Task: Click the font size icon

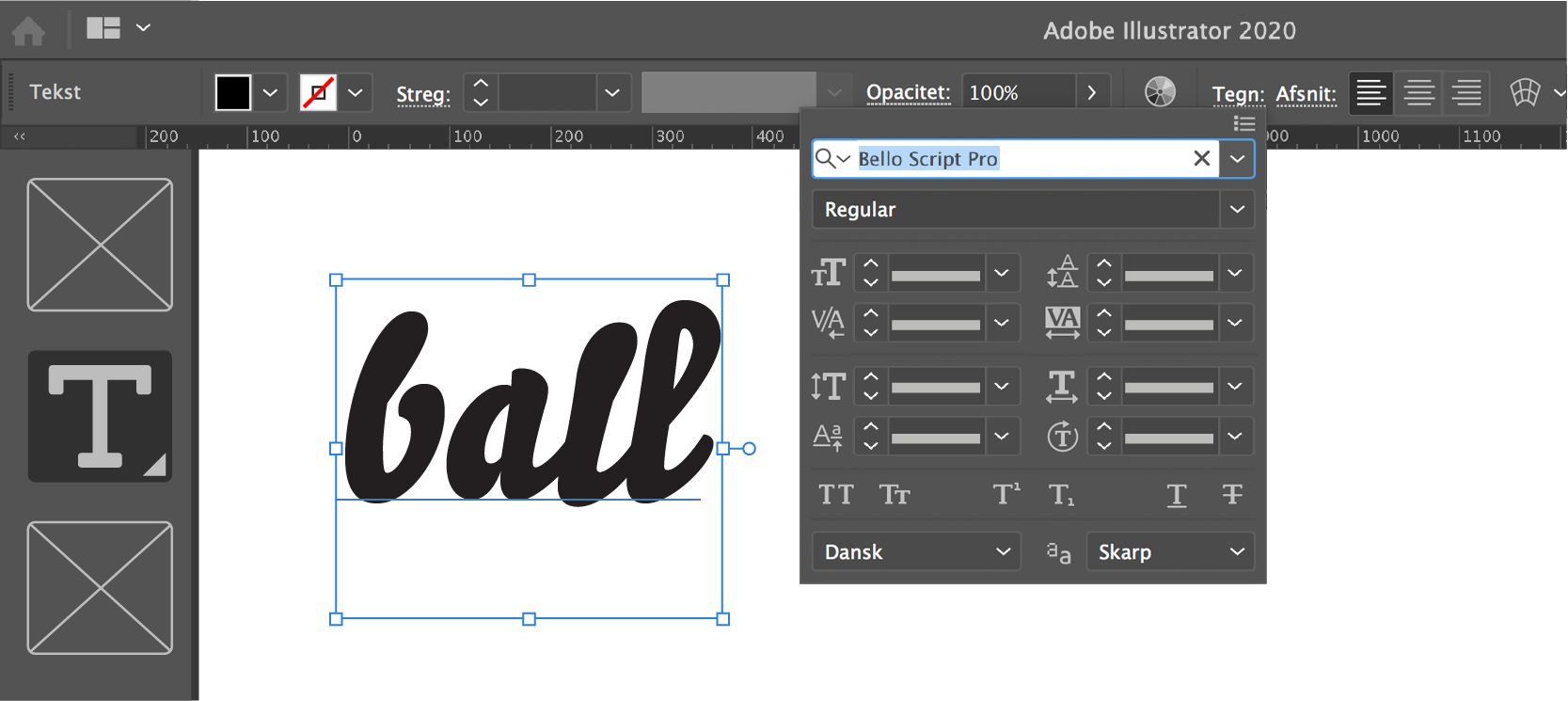Action: [x=829, y=273]
